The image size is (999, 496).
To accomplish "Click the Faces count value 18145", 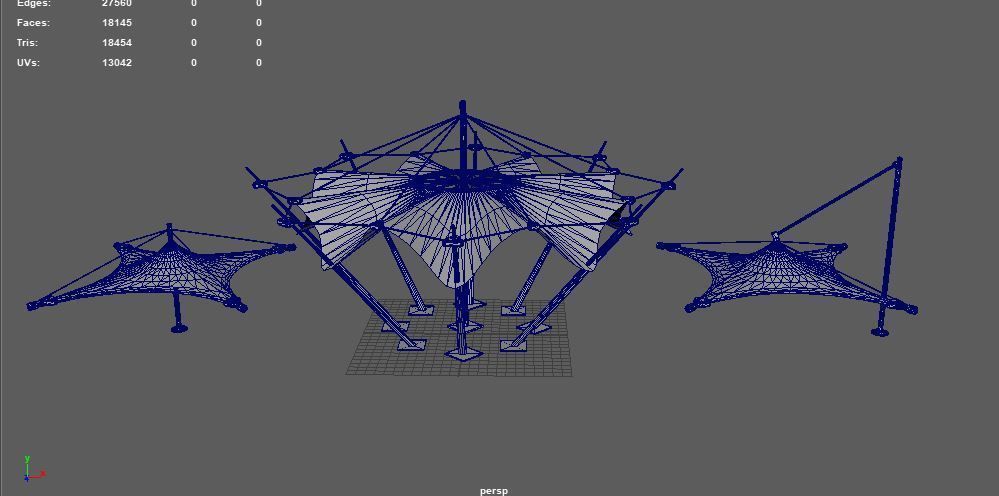I will [x=117, y=23].
